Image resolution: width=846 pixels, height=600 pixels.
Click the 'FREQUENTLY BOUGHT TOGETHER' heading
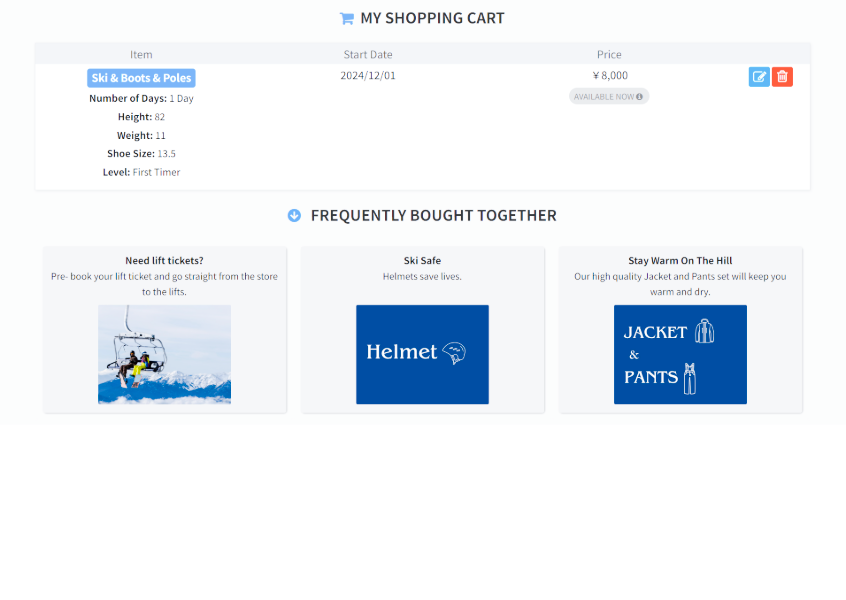tap(434, 215)
